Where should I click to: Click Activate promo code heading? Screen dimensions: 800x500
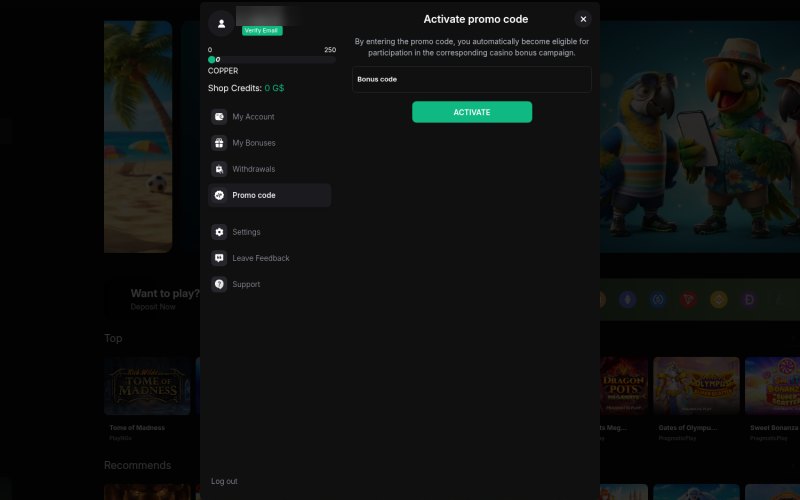point(476,19)
